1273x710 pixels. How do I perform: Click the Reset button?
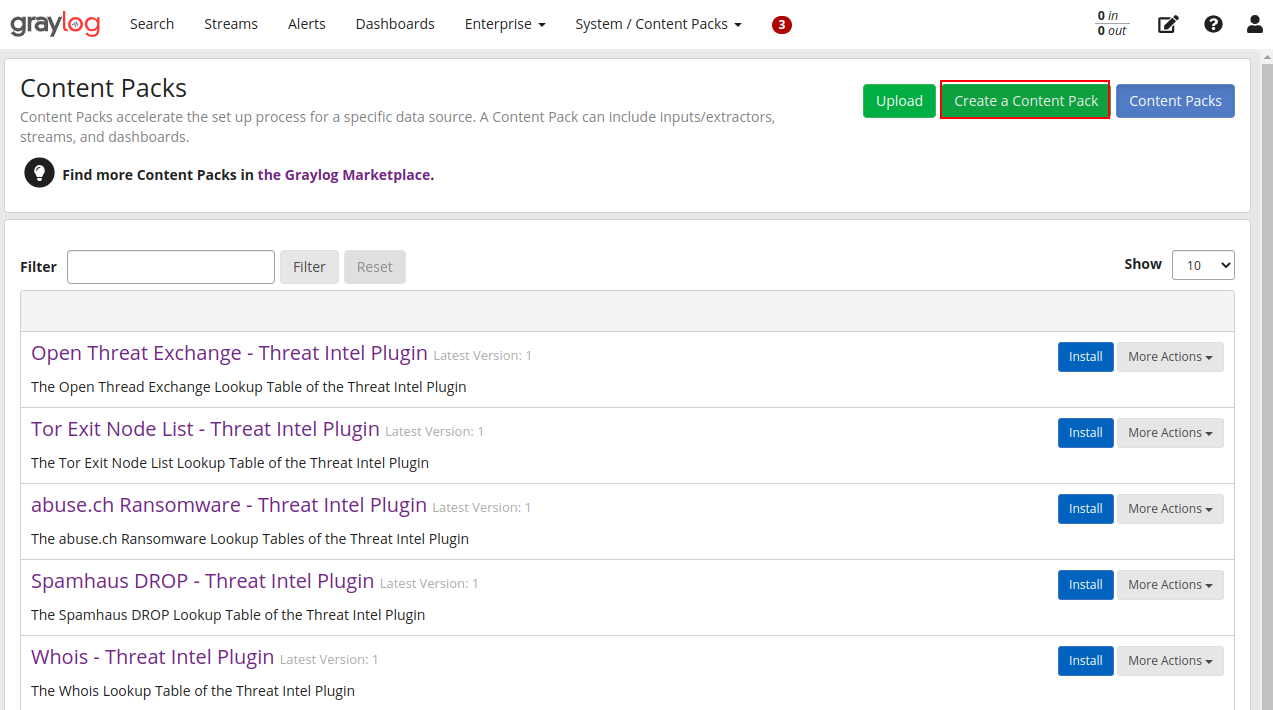pyautogui.click(x=375, y=267)
